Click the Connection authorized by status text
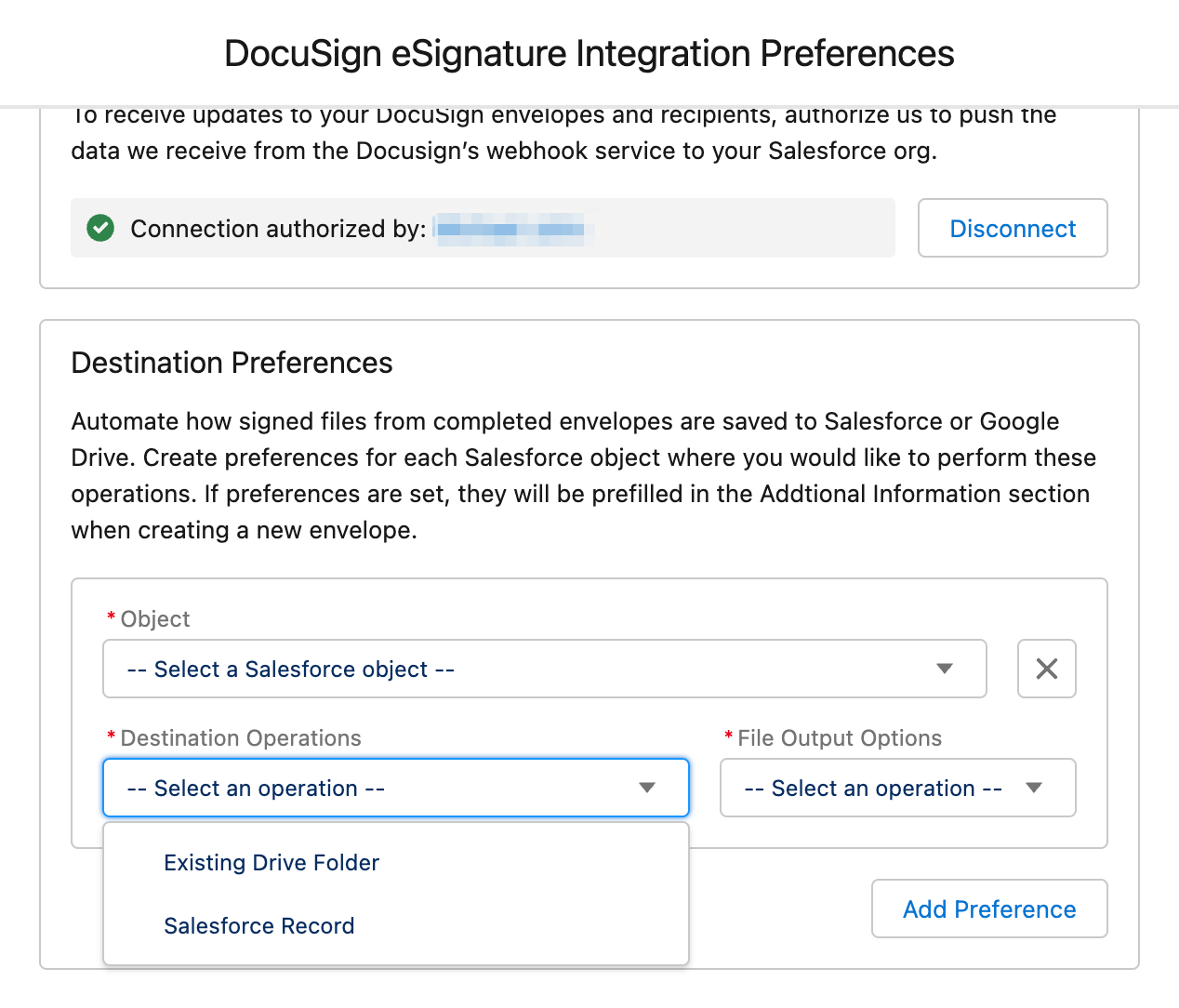 pos(278,229)
